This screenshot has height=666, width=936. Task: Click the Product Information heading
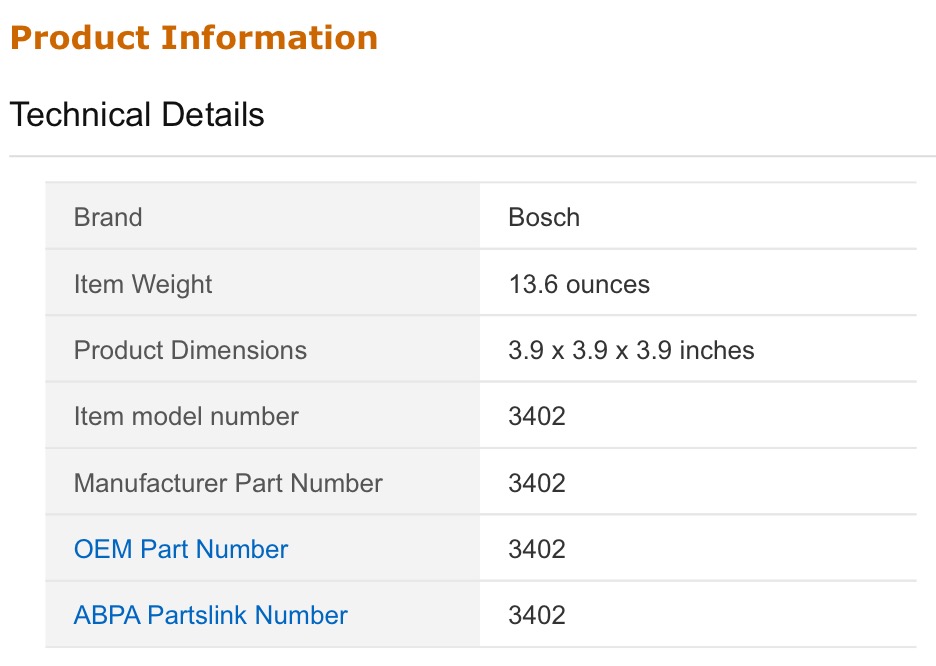point(194,38)
